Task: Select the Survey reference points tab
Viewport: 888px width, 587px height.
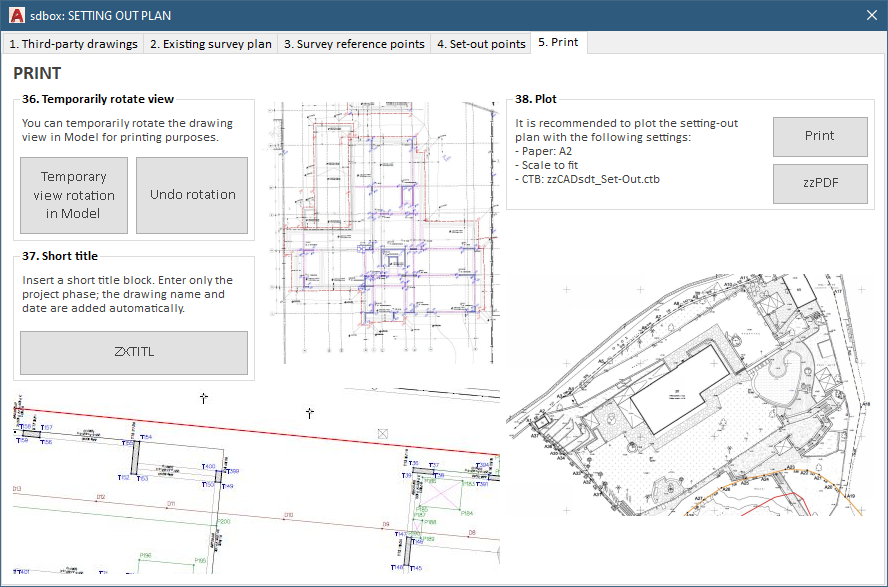Action: tap(354, 44)
